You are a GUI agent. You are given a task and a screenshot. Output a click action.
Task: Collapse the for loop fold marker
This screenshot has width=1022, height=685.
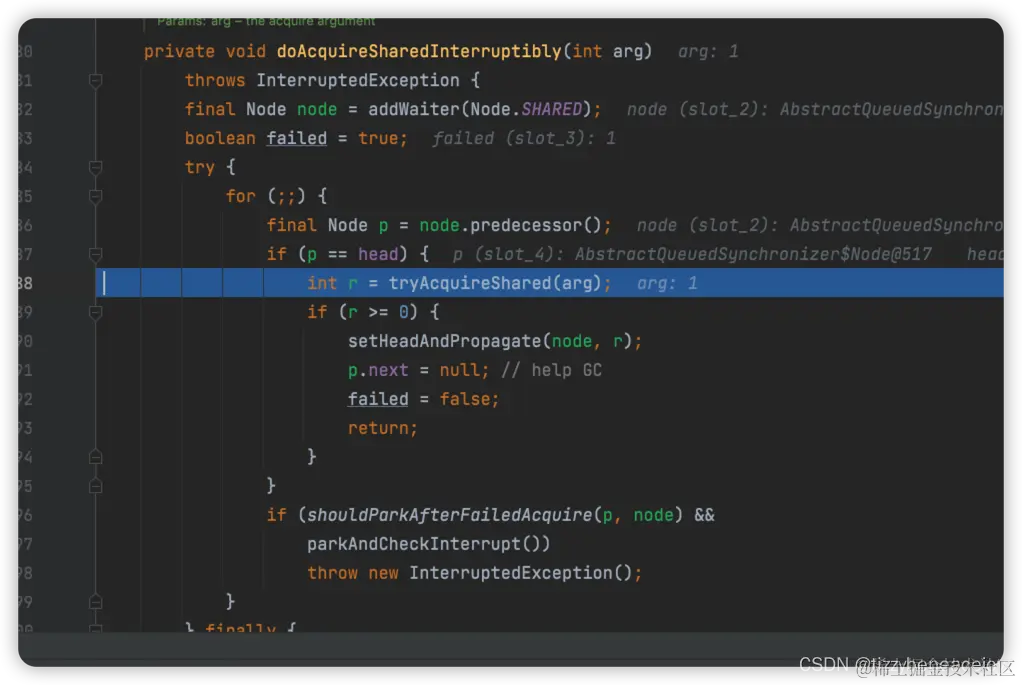point(95,196)
